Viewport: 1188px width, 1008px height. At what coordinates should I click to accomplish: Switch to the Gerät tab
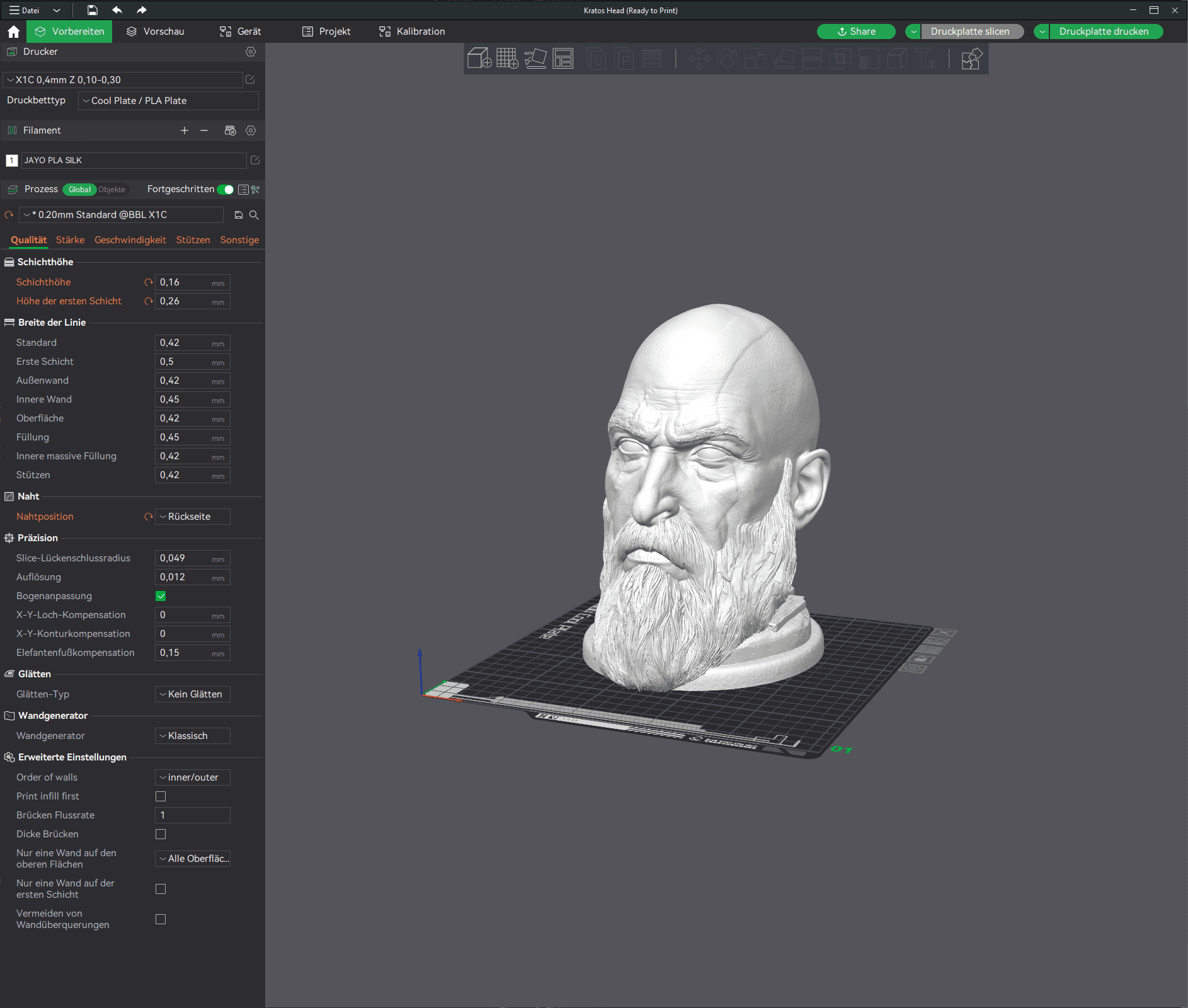pyautogui.click(x=240, y=31)
